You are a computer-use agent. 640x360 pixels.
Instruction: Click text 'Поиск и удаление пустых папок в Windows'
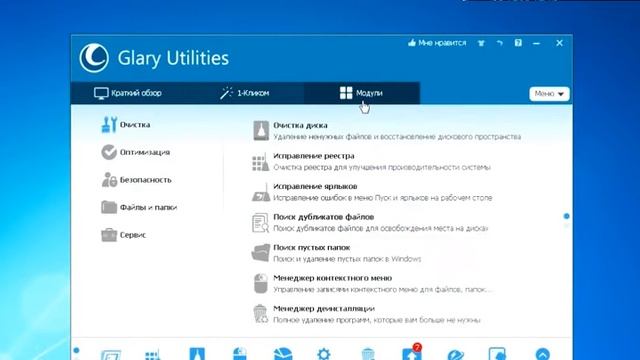[347, 259]
